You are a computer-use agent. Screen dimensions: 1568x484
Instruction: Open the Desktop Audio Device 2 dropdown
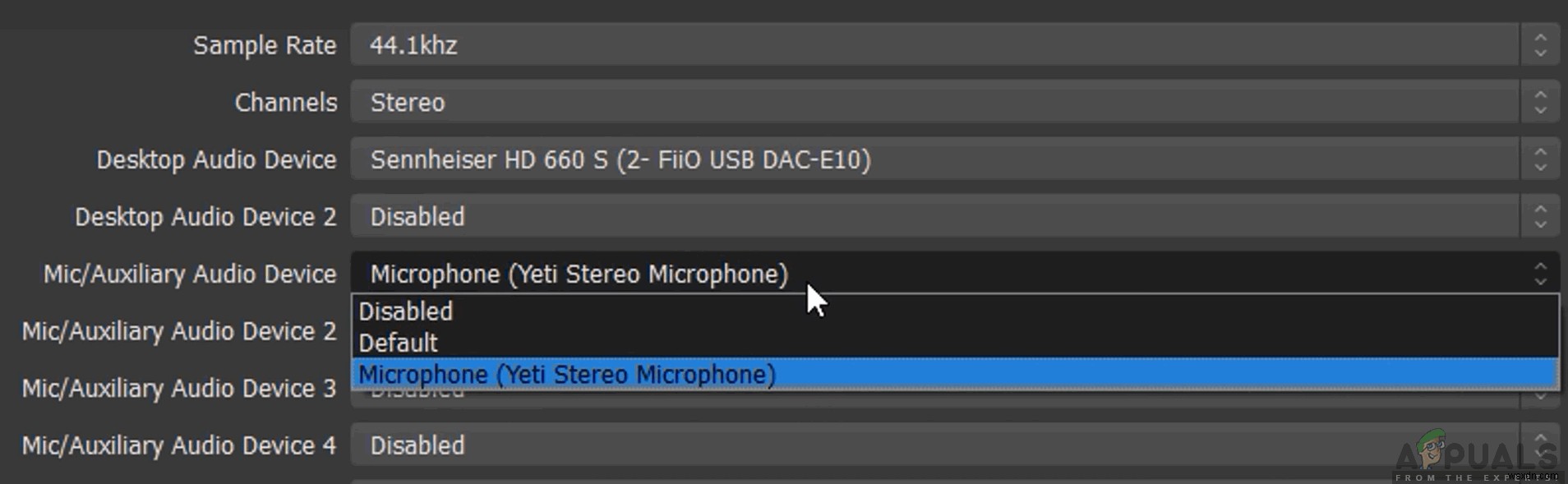point(934,217)
